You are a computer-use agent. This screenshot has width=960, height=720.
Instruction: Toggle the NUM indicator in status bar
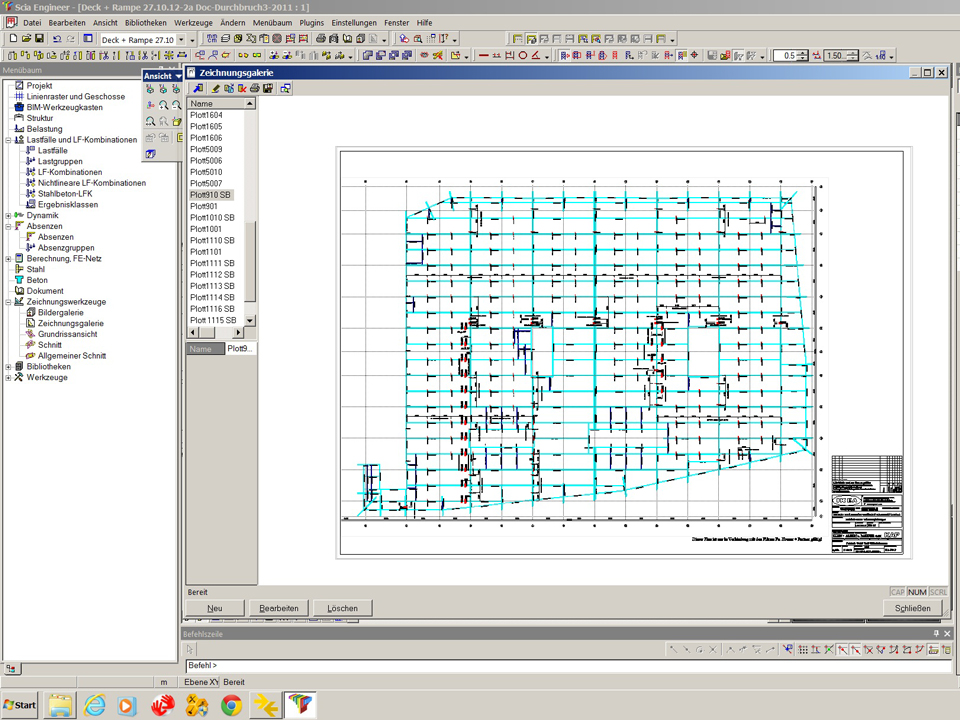coord(918,592)
